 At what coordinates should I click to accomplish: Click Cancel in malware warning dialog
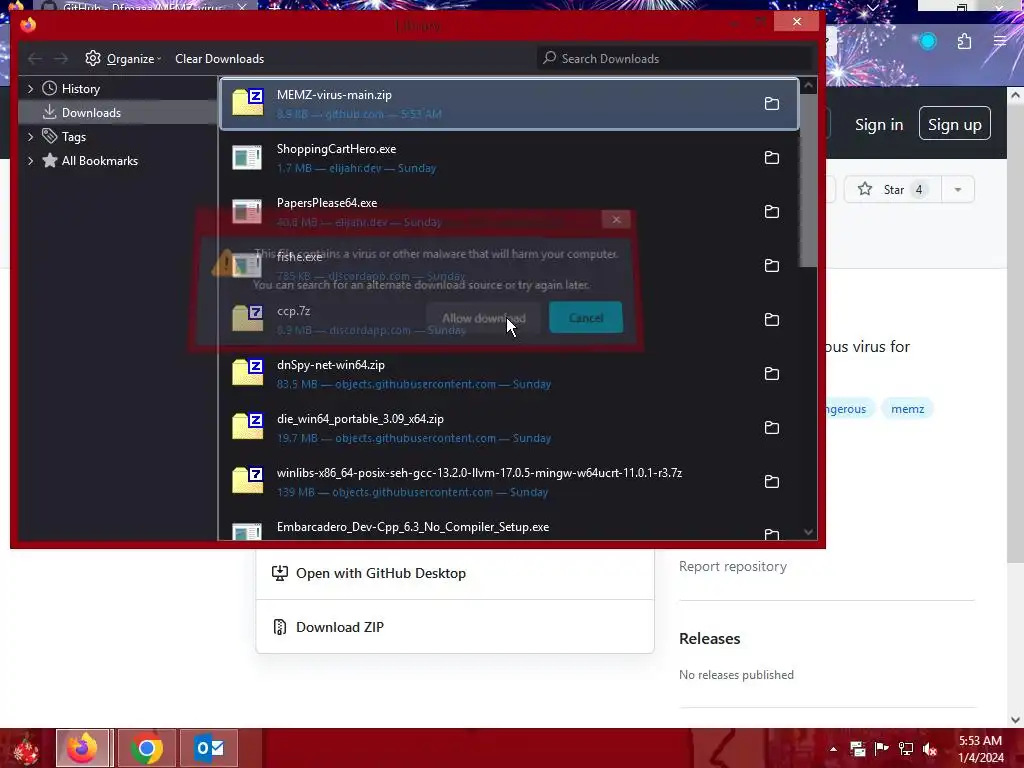pyautogui.click(x=586, y=318)
